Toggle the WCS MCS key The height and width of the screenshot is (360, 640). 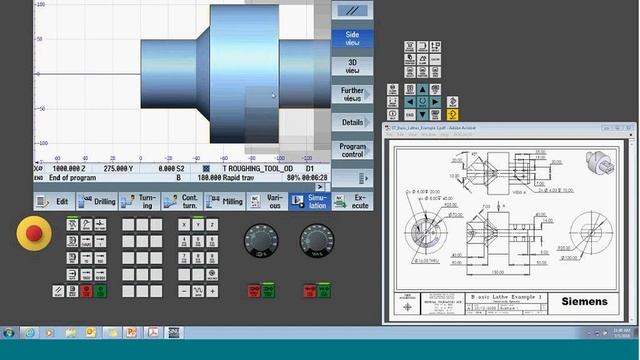tap(212, 274)
